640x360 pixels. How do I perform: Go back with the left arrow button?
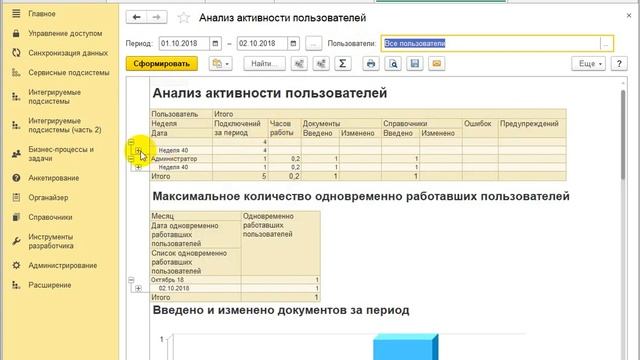pyautogui.click(x=136, y=17)
